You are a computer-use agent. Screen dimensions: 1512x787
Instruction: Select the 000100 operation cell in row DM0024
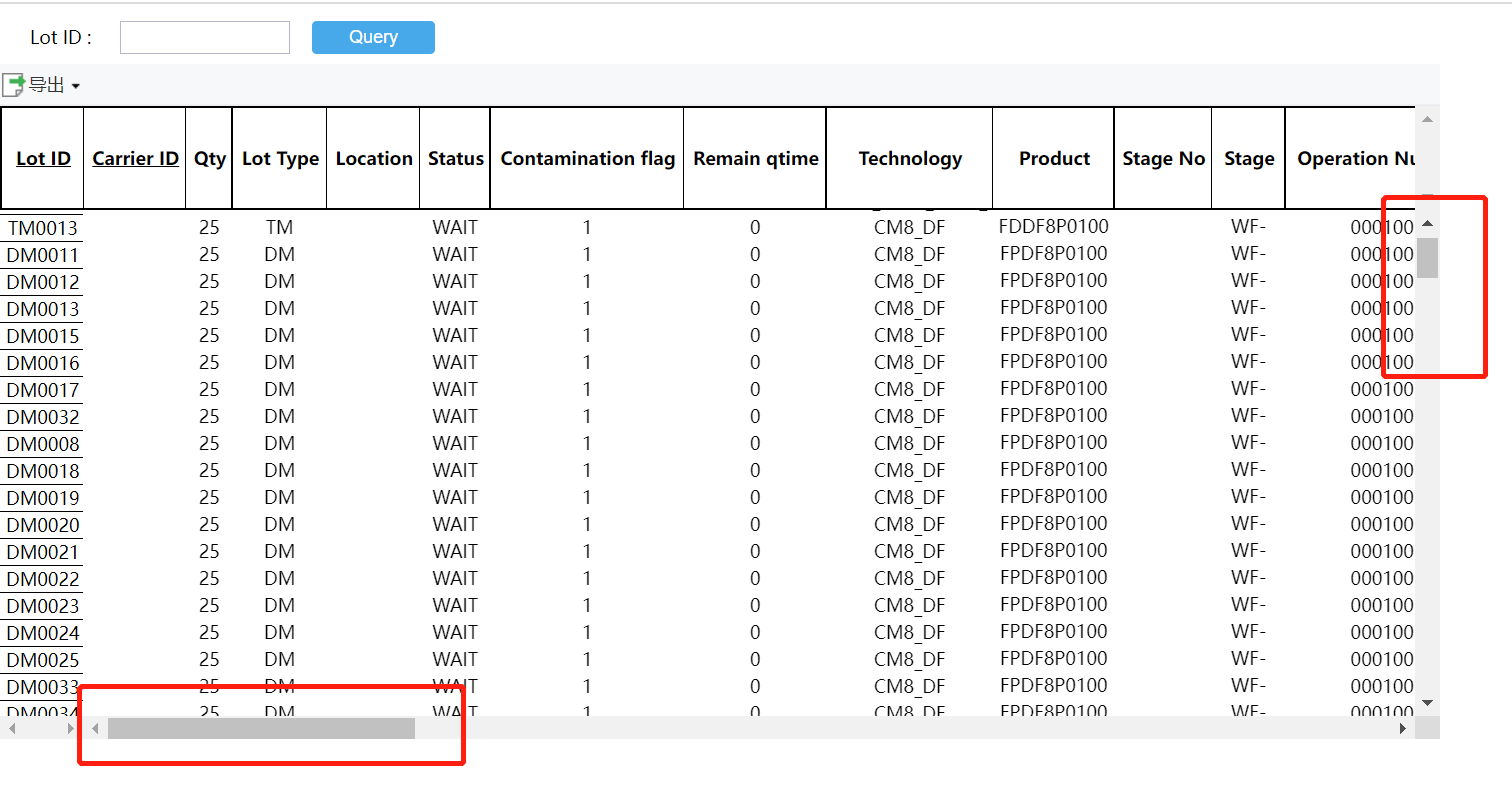pos(1382,632)
